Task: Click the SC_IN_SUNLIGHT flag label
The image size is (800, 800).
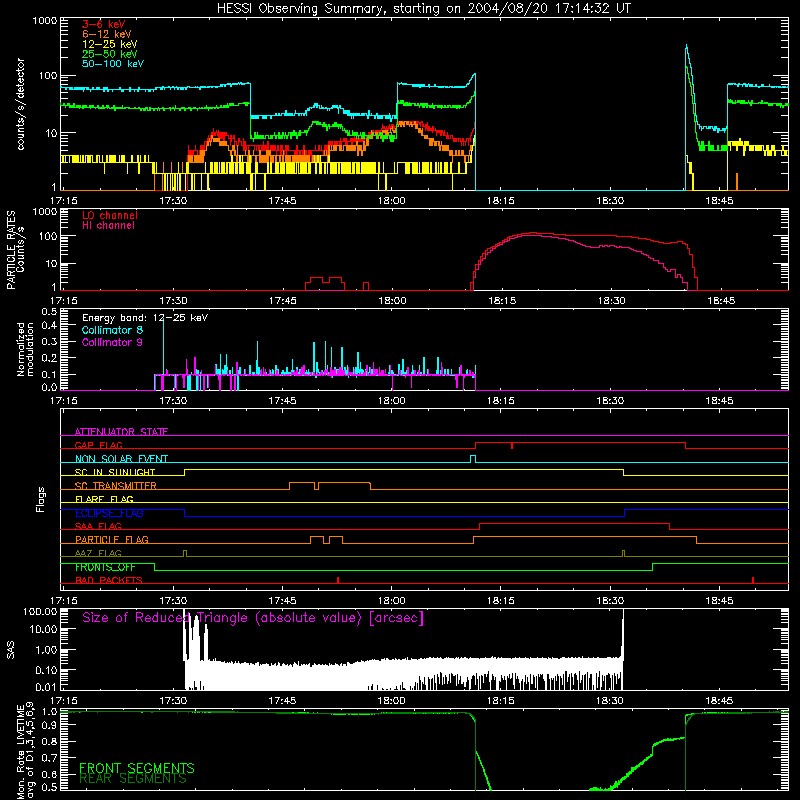Action: (x=115, y=472)
